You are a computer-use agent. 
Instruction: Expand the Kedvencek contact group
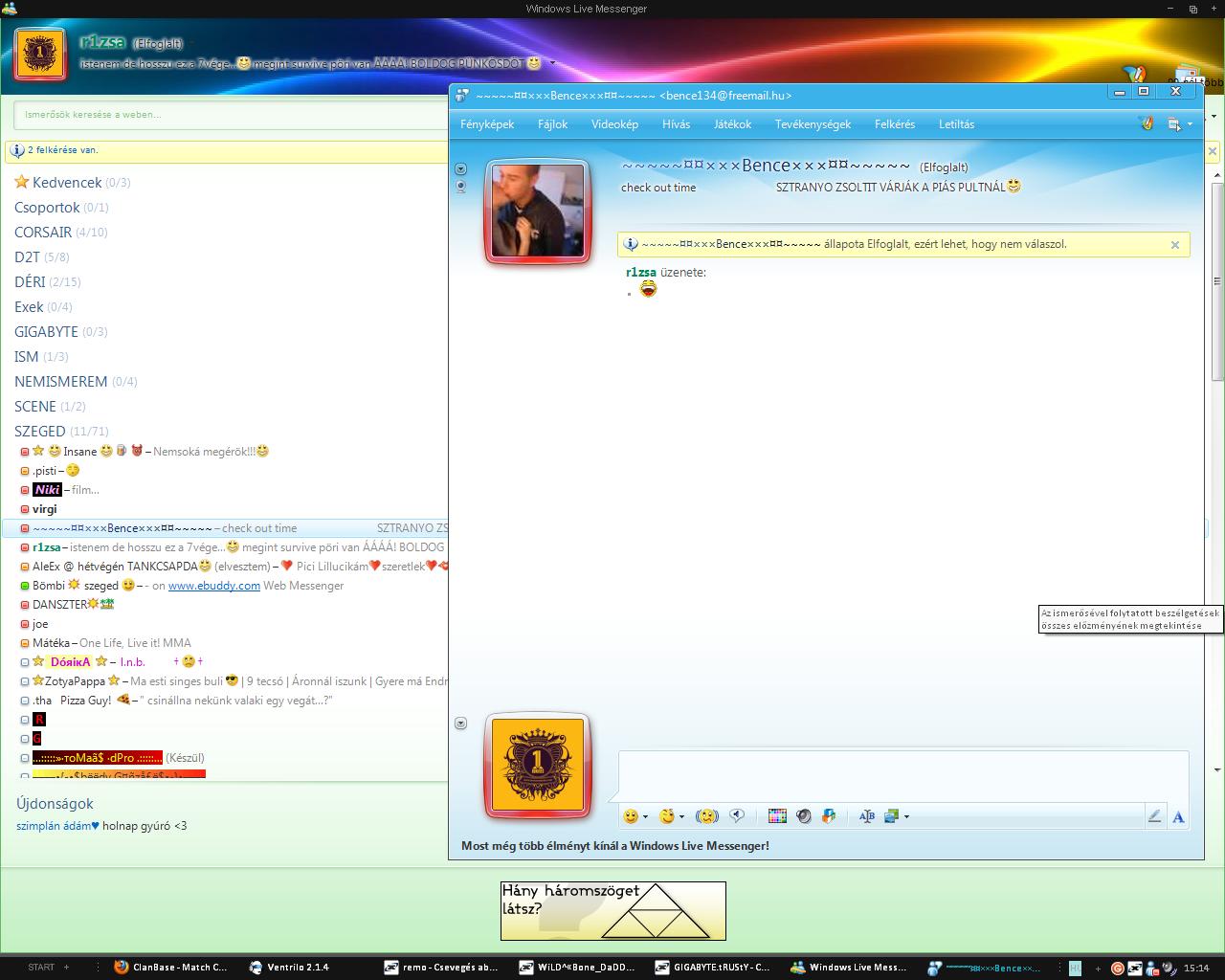tap(66, 182)
